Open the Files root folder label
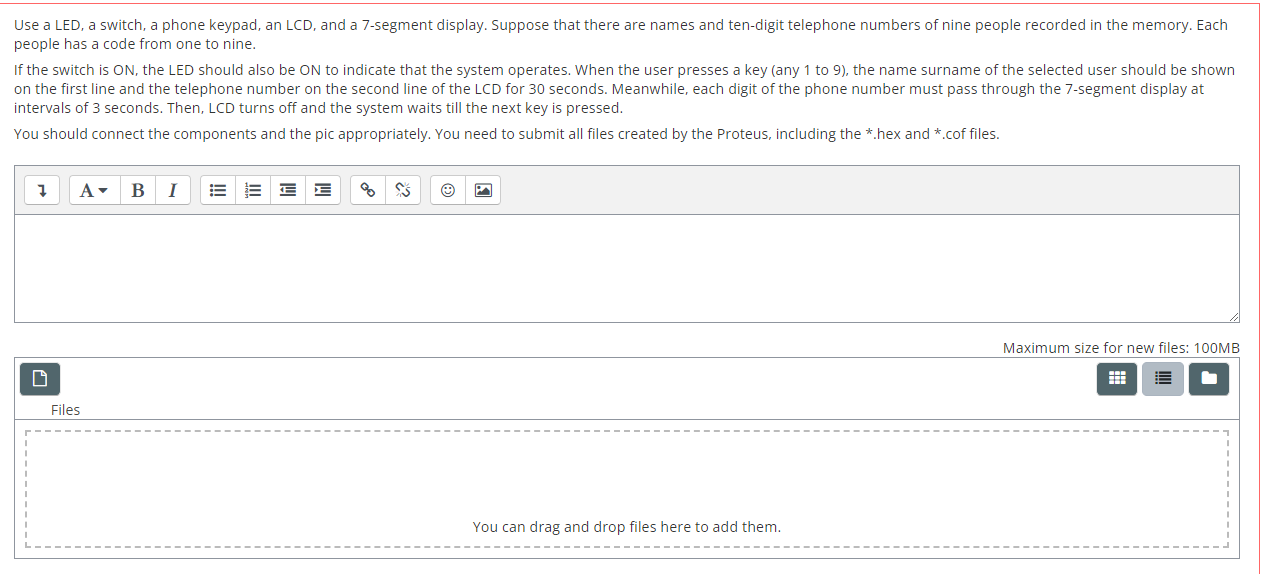This screenshot has width=1263, height=574. pos(65,410)
